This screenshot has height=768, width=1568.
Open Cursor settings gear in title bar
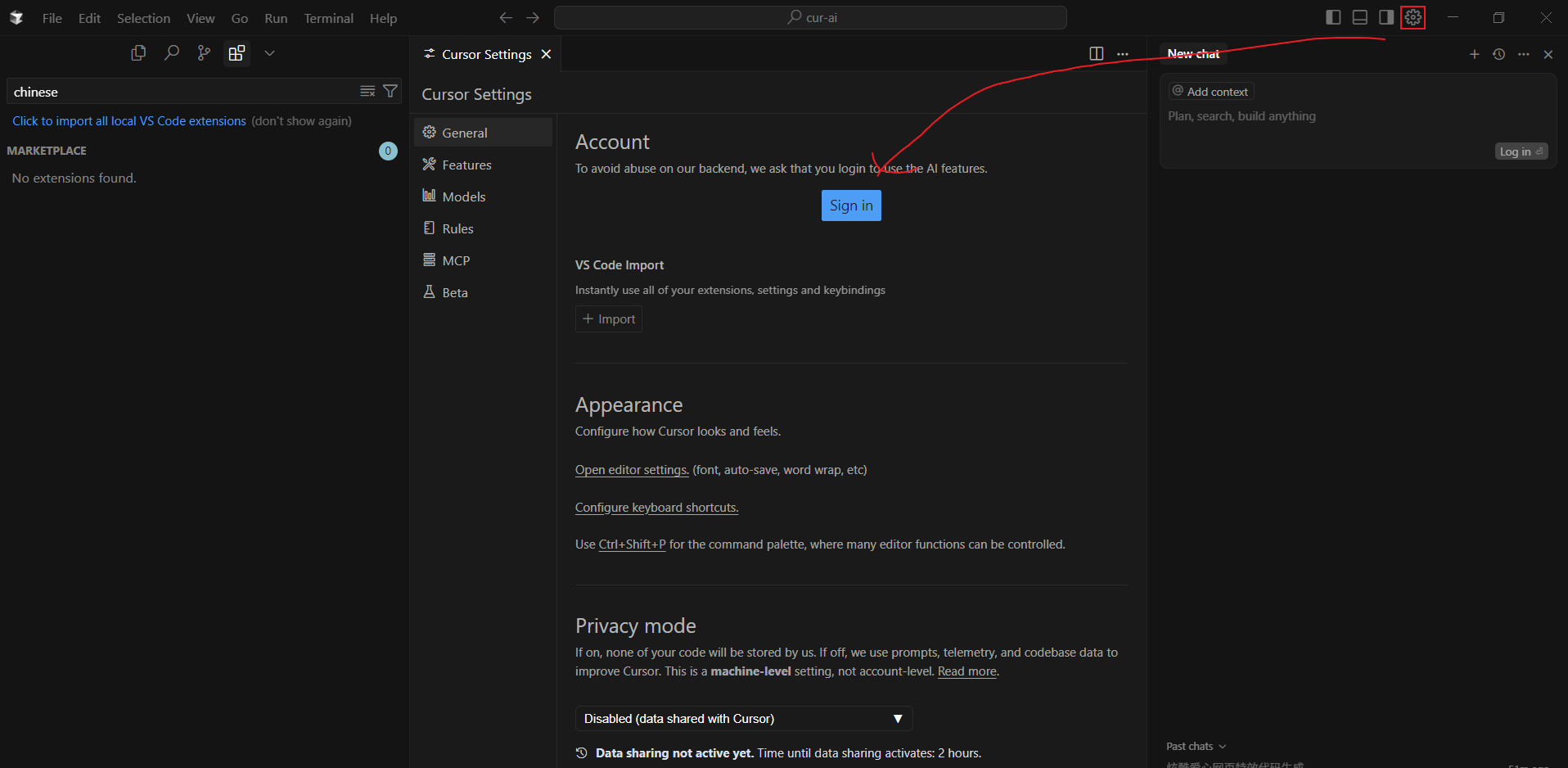(x=1413, y=17)
